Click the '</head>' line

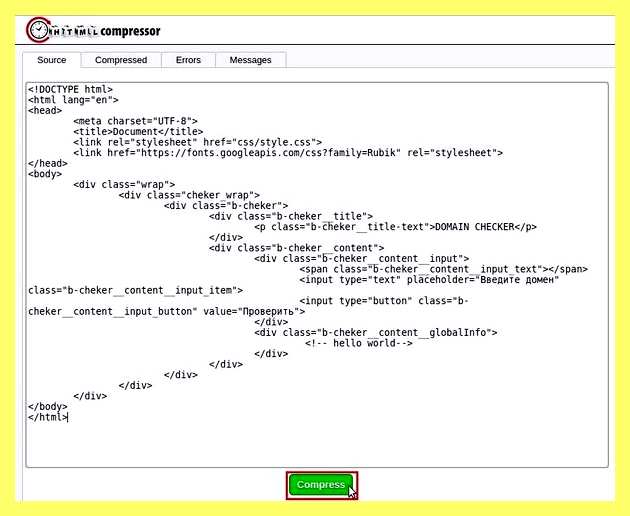(x=48, y=163)
